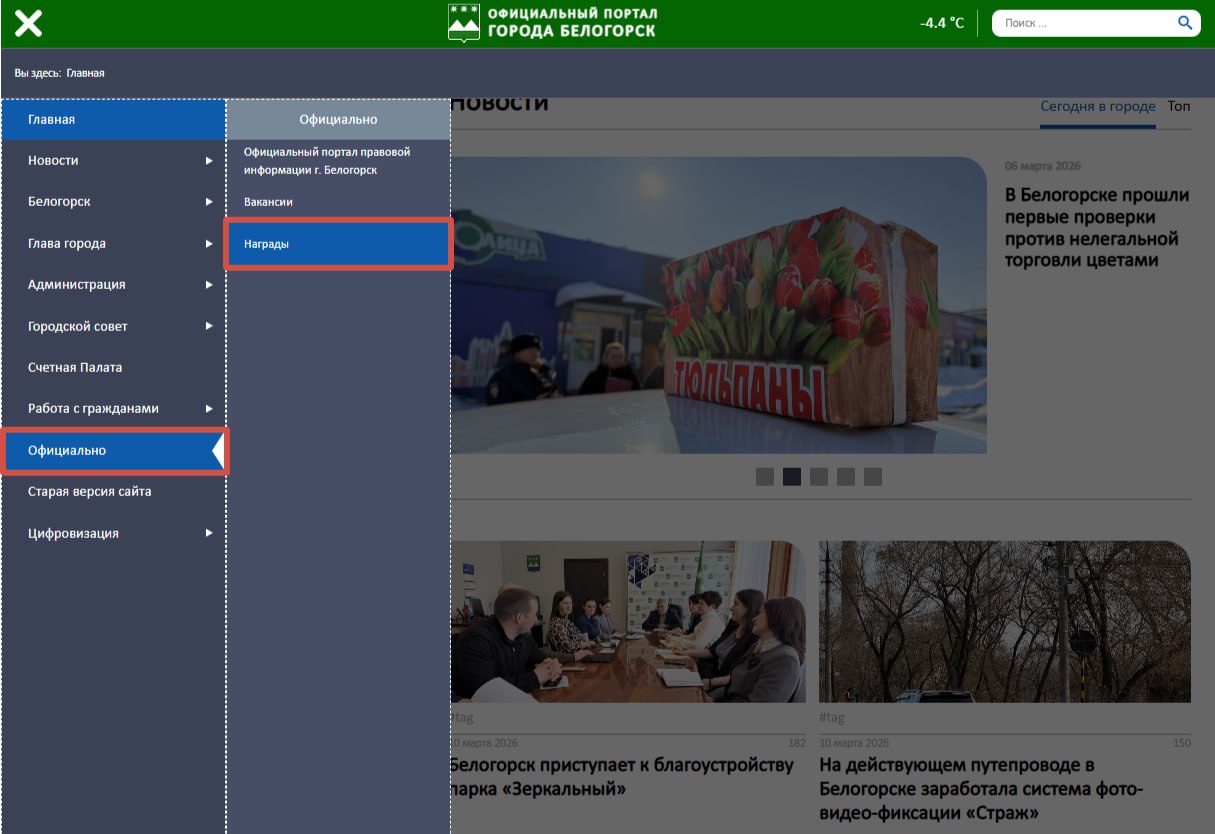Expand the Цифровизация submenu arrow

click(x=209, y=534)
